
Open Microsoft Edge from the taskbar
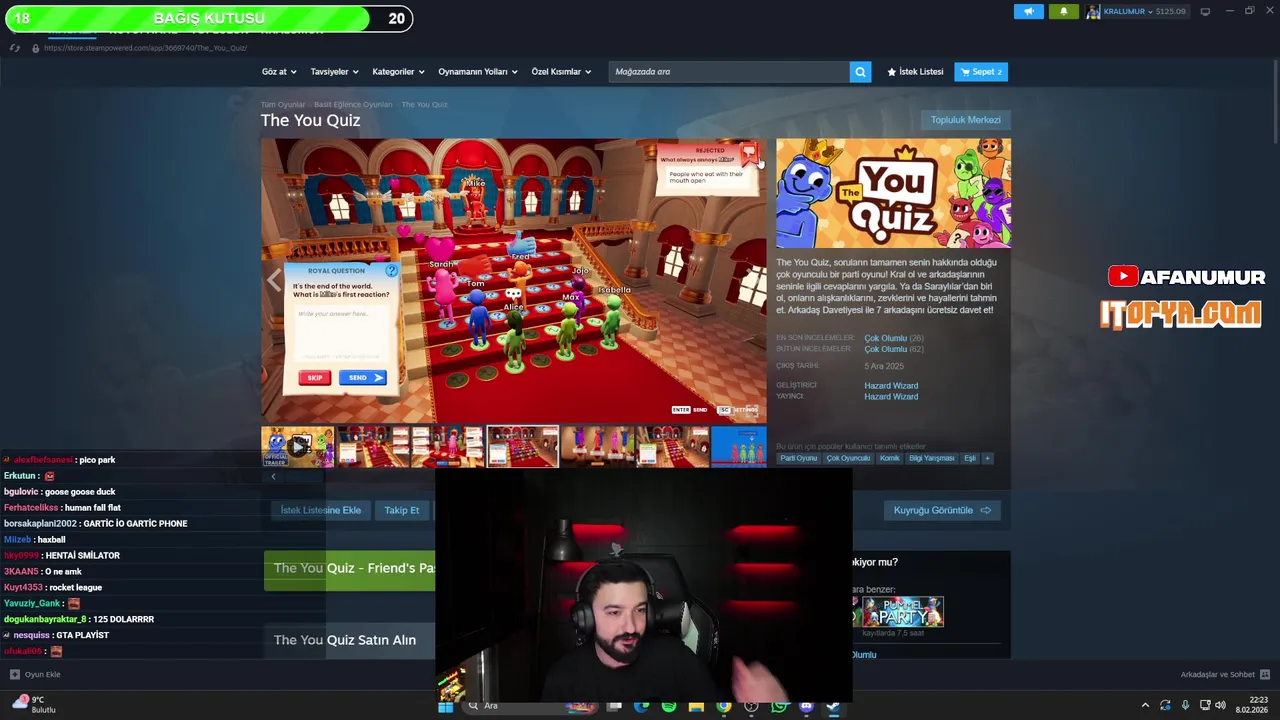pyautogui.click(x=641, y=706)
